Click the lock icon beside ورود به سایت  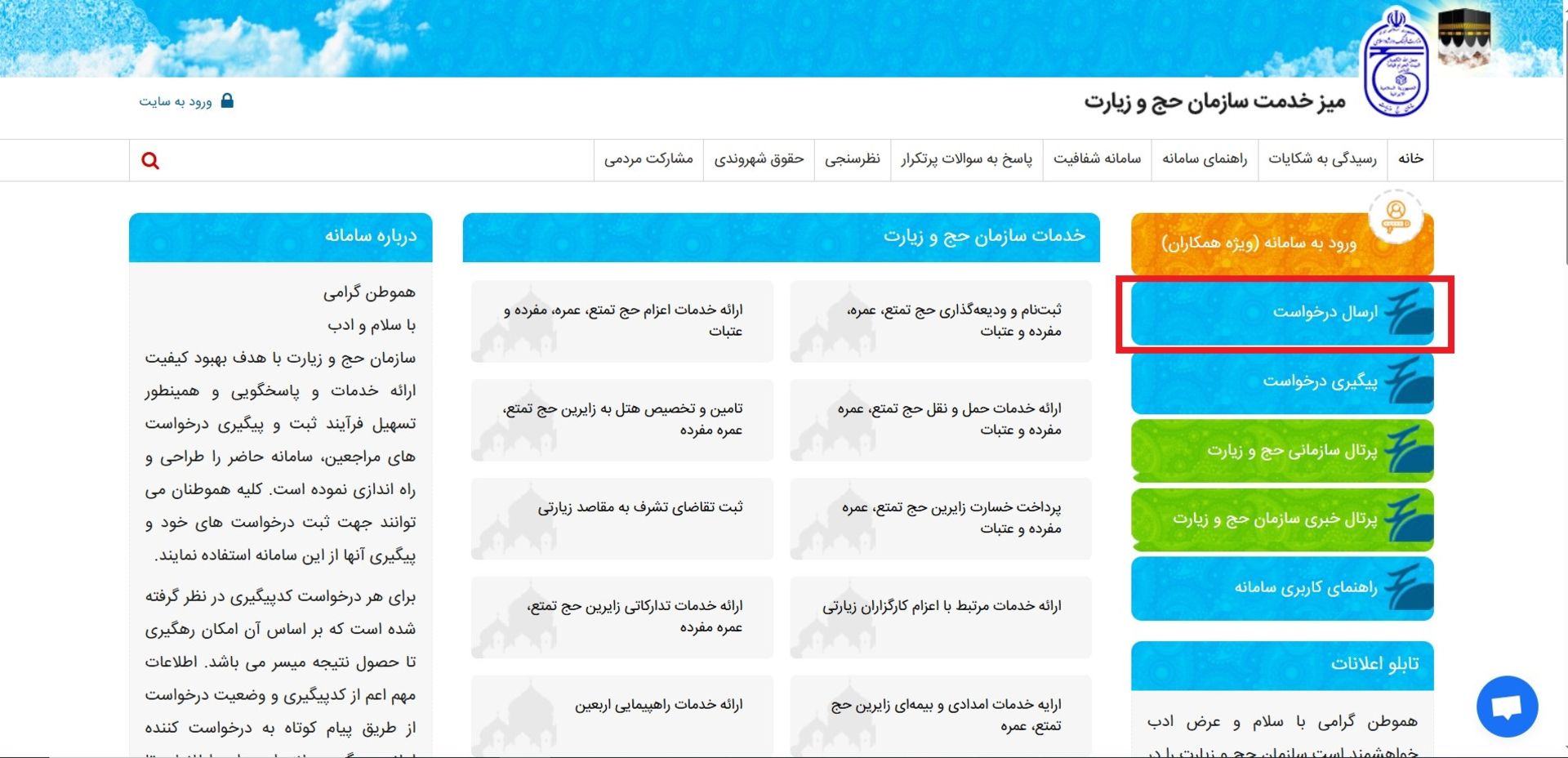227,100
